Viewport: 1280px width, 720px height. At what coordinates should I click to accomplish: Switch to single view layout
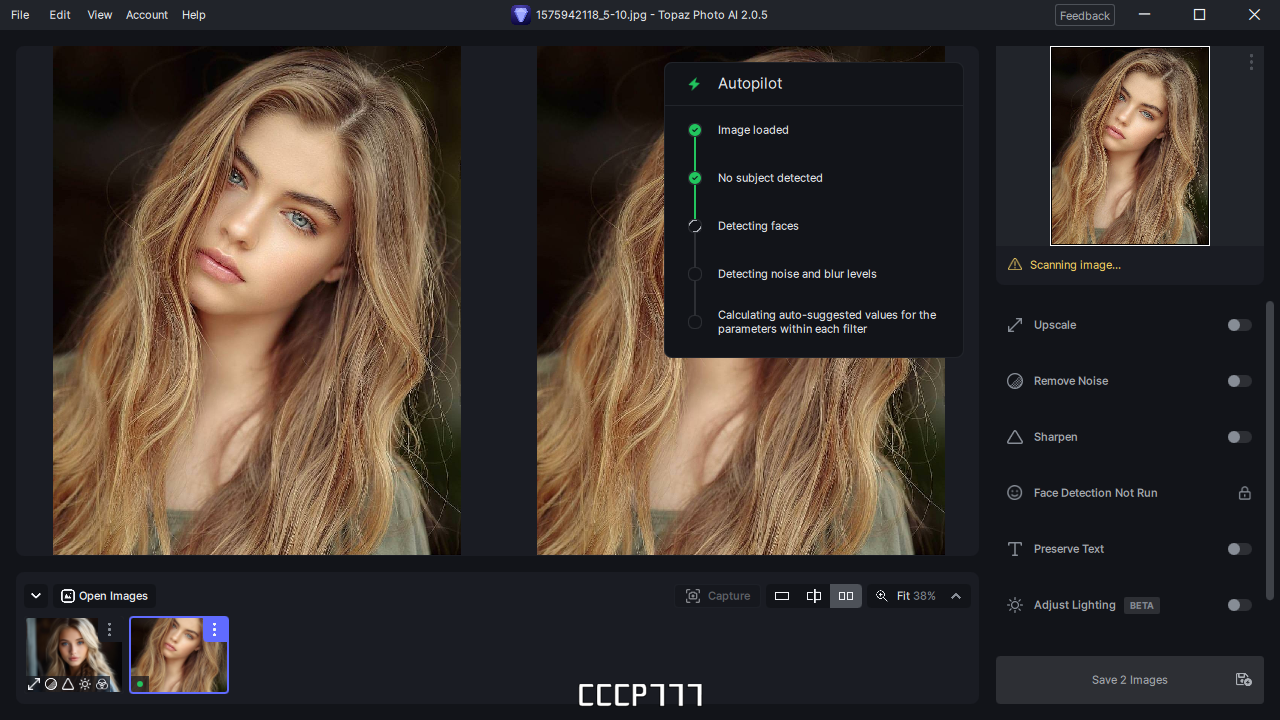click(x=782, y=596)
